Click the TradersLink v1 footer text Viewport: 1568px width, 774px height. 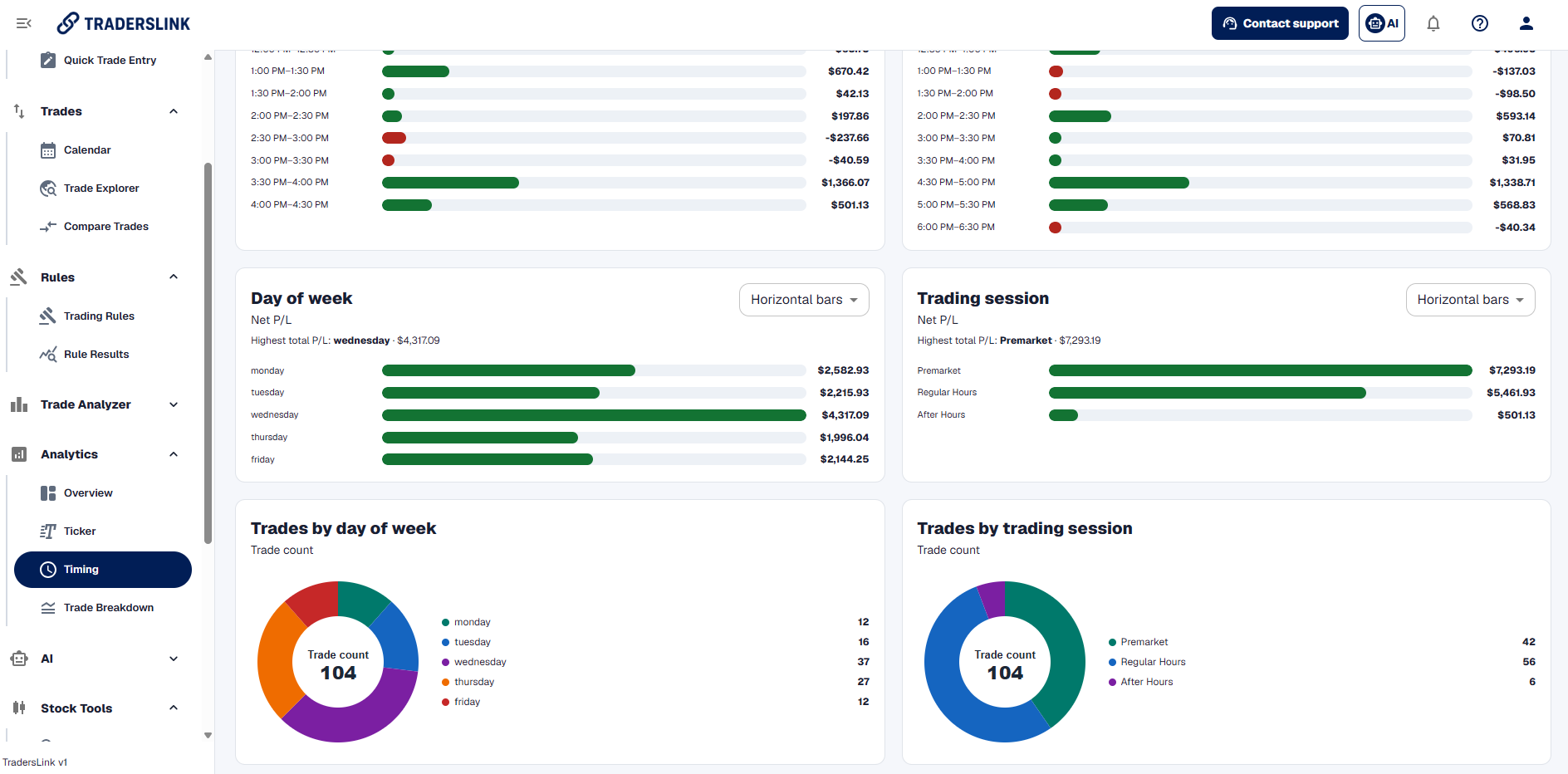click(x=35, y=762)
